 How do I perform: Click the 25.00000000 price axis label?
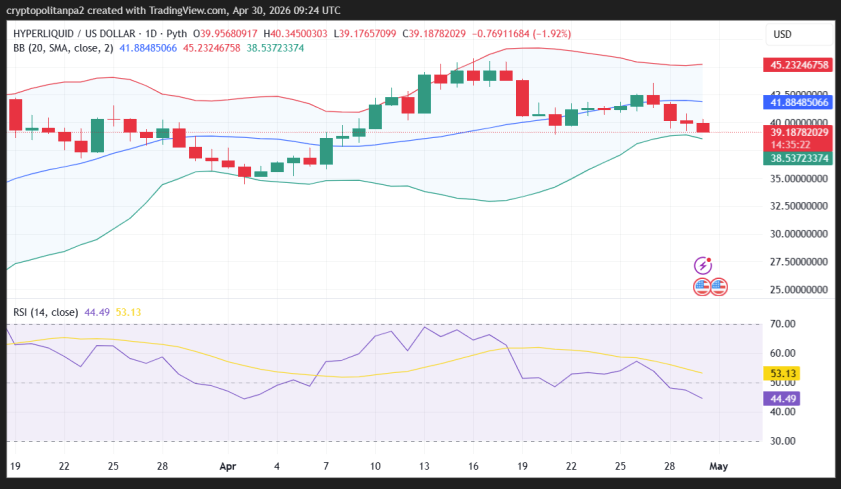coord(799,290)
